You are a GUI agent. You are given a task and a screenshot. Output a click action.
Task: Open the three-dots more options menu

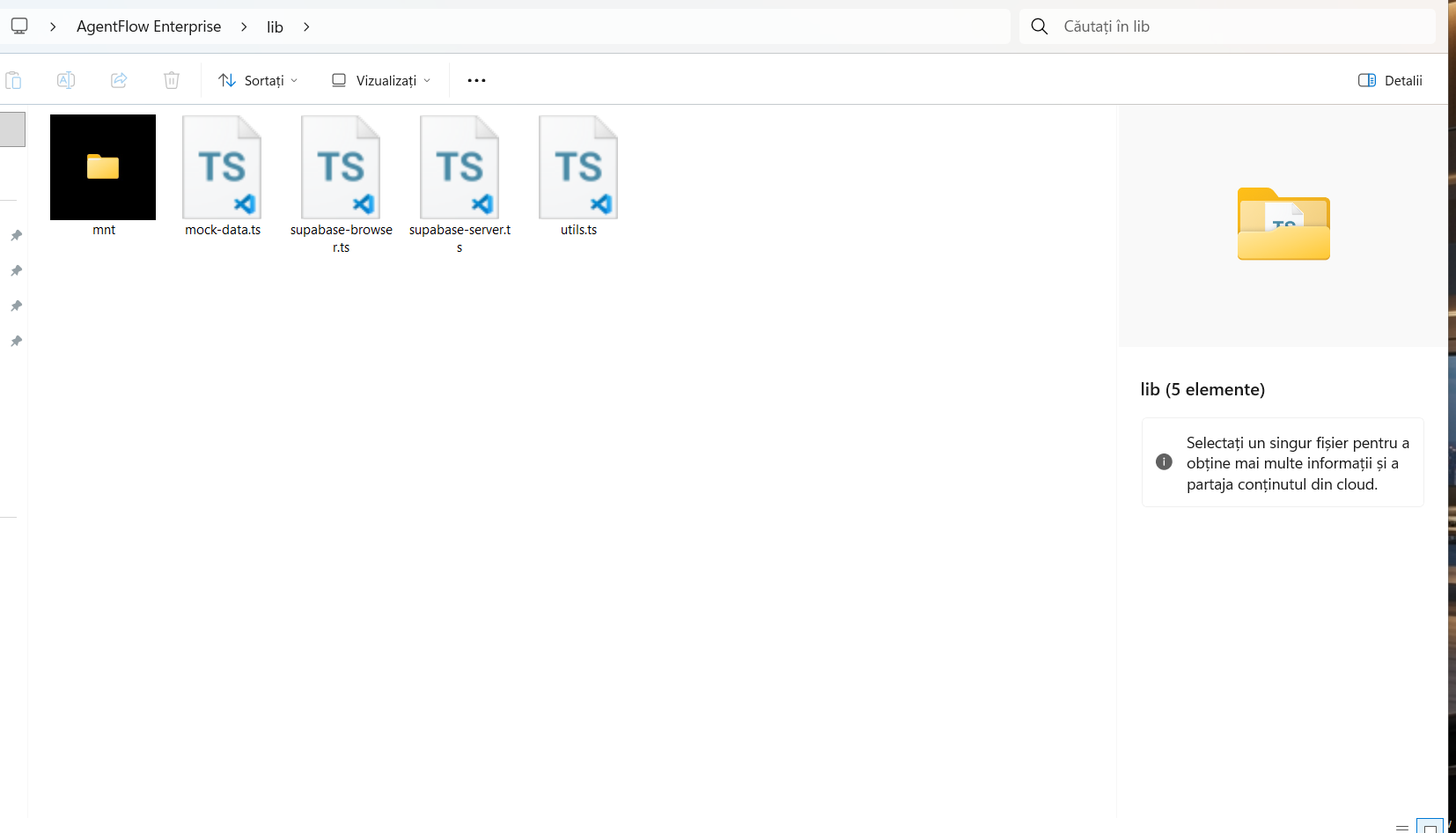476,80
